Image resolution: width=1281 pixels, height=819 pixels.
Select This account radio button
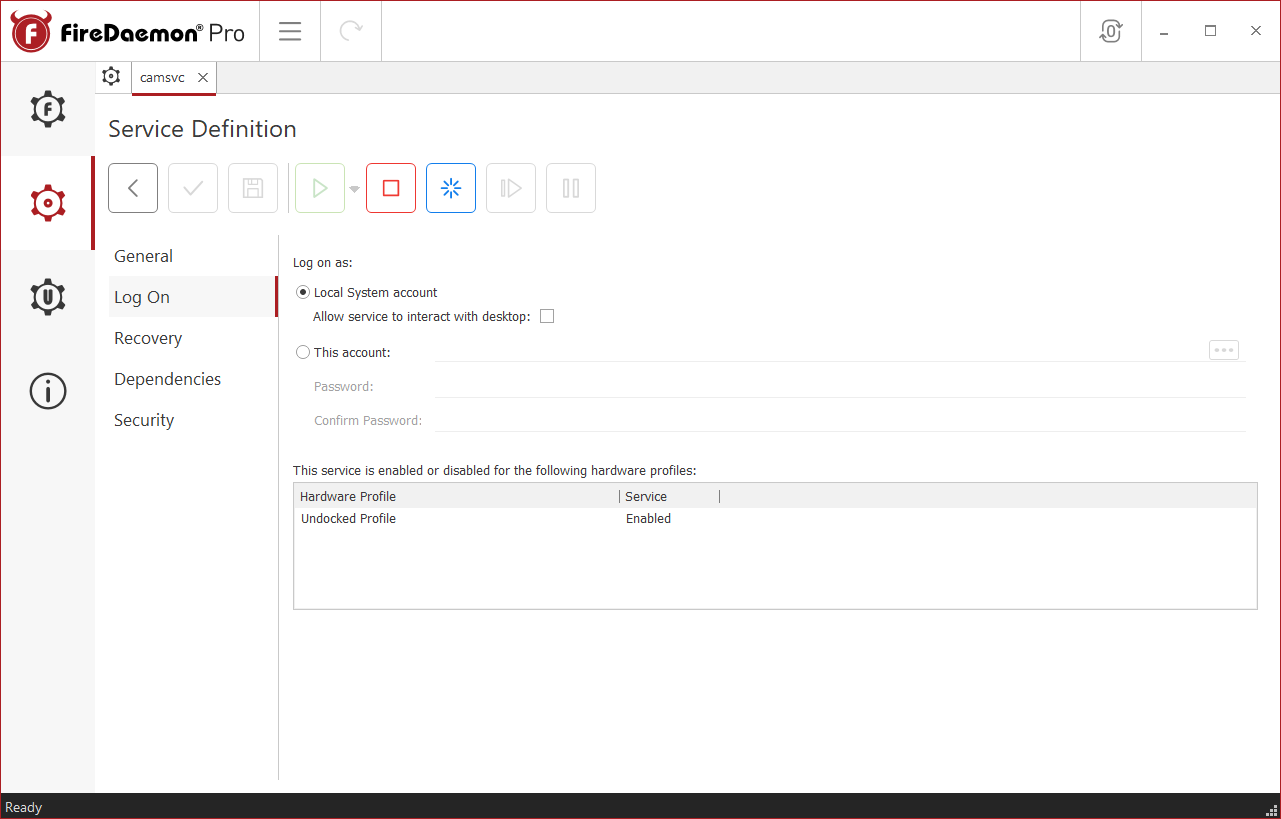(x=303, y=352)
